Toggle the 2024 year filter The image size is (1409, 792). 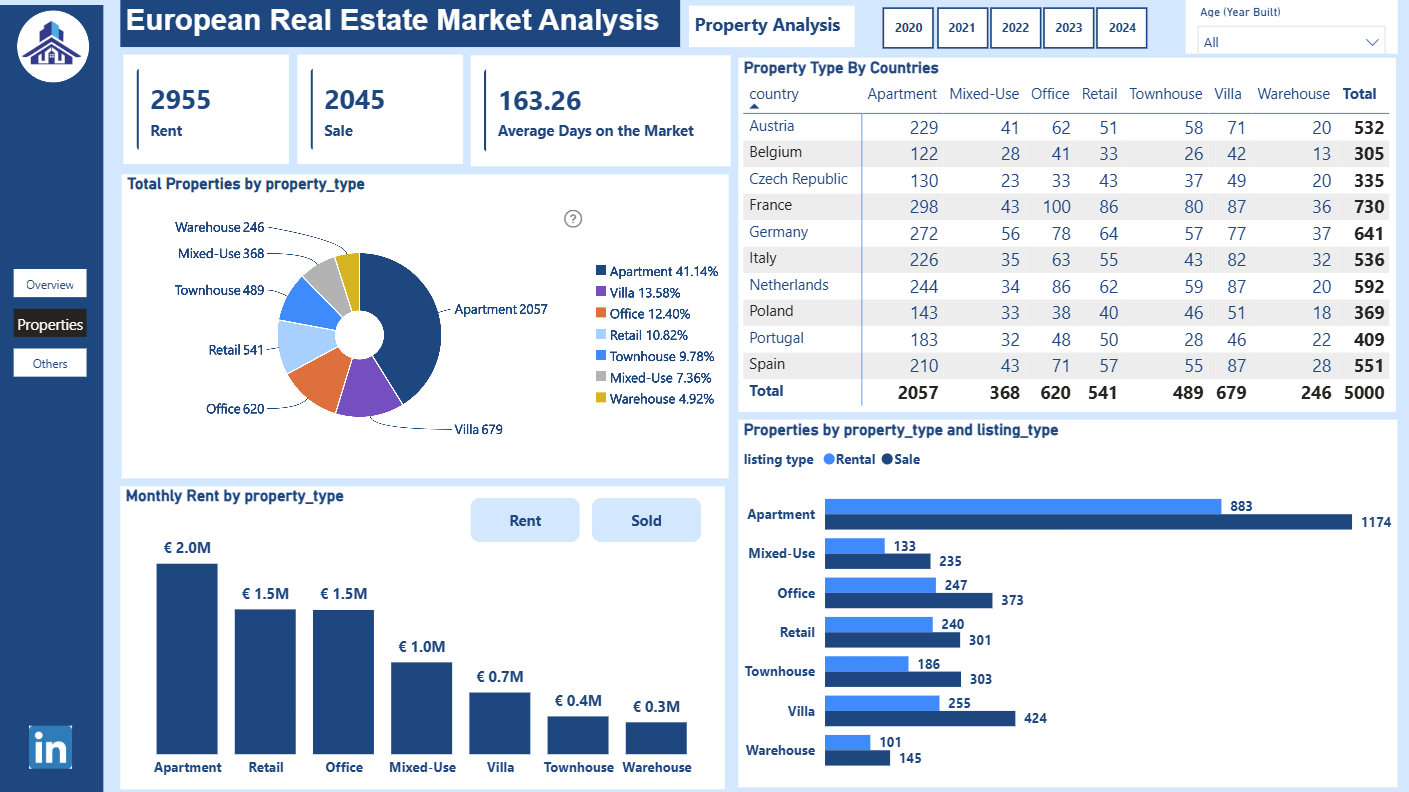coord(1122,28)
